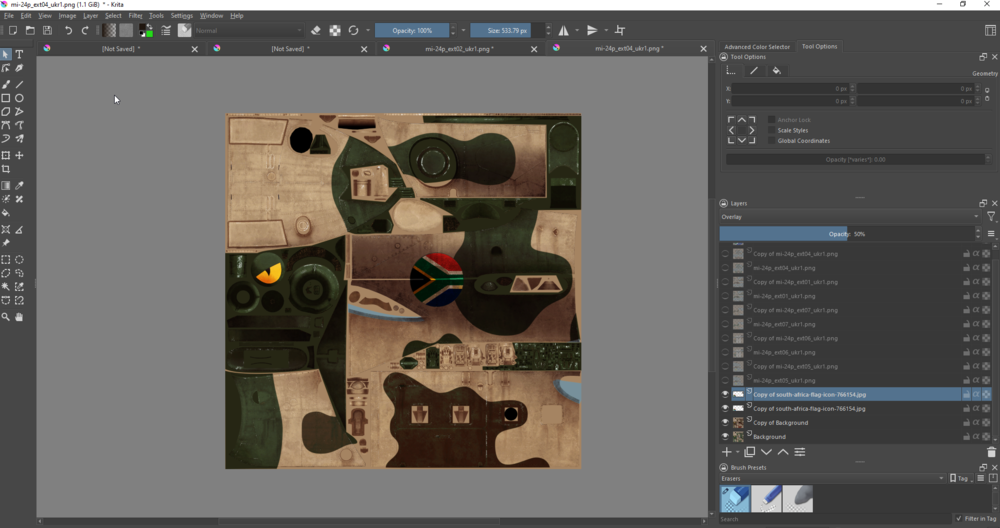Click the Delete layer trash icon
The image size is (1000, 528).
pyautogui.click(x=991, y=452)
